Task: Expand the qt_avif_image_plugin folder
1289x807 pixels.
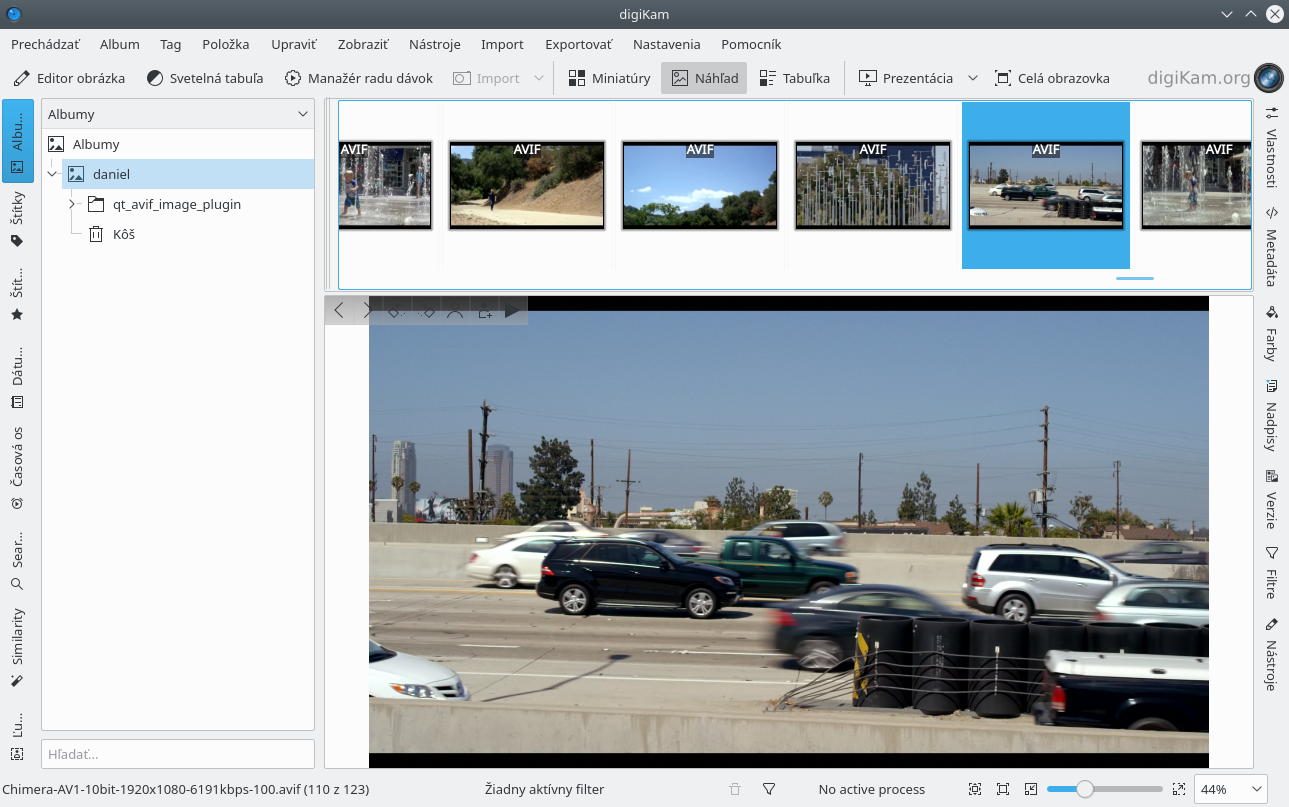Action: tap(73, 204)
